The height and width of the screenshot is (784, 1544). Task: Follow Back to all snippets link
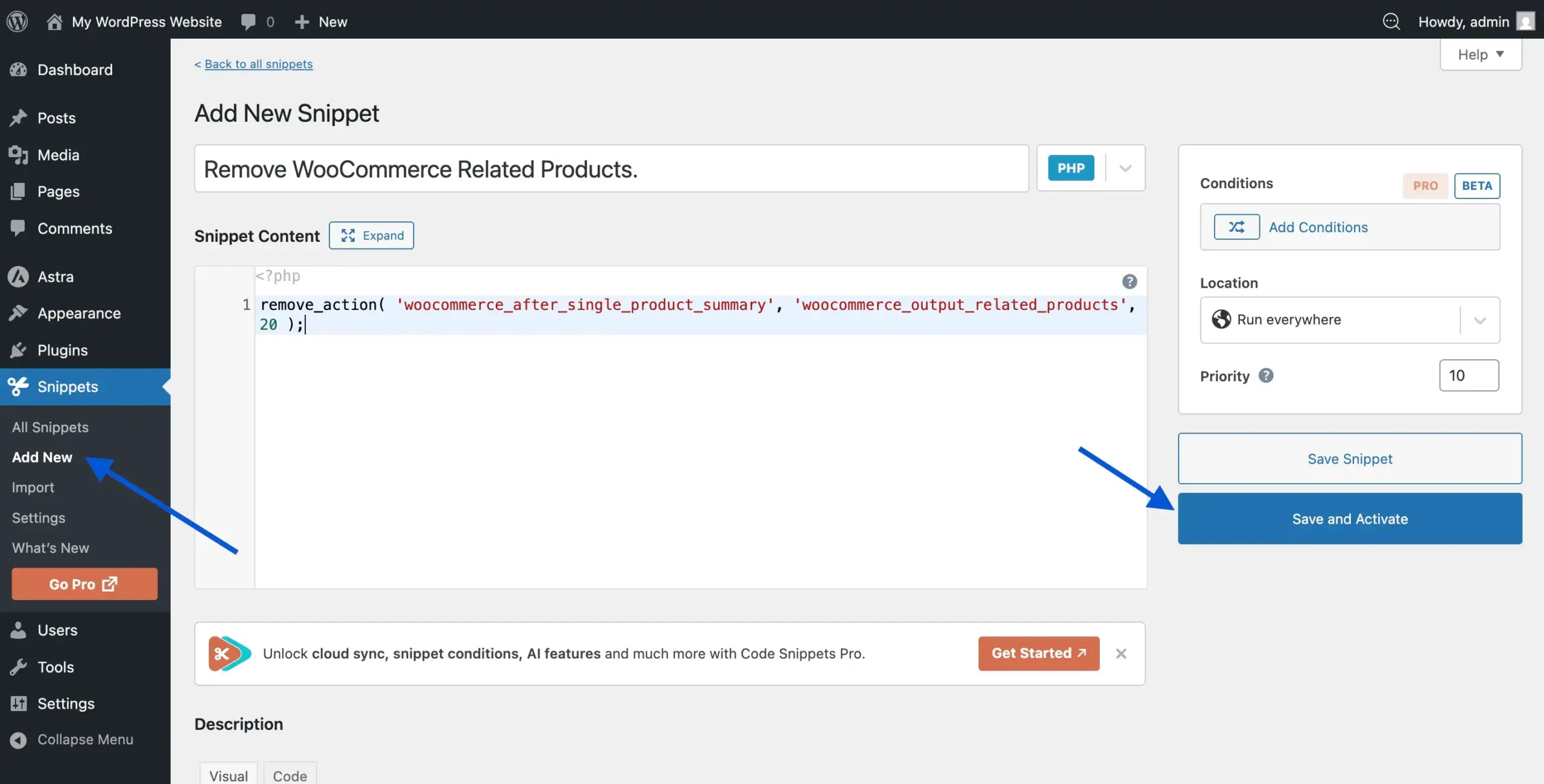pyautogui.click(x=258, y=64)
